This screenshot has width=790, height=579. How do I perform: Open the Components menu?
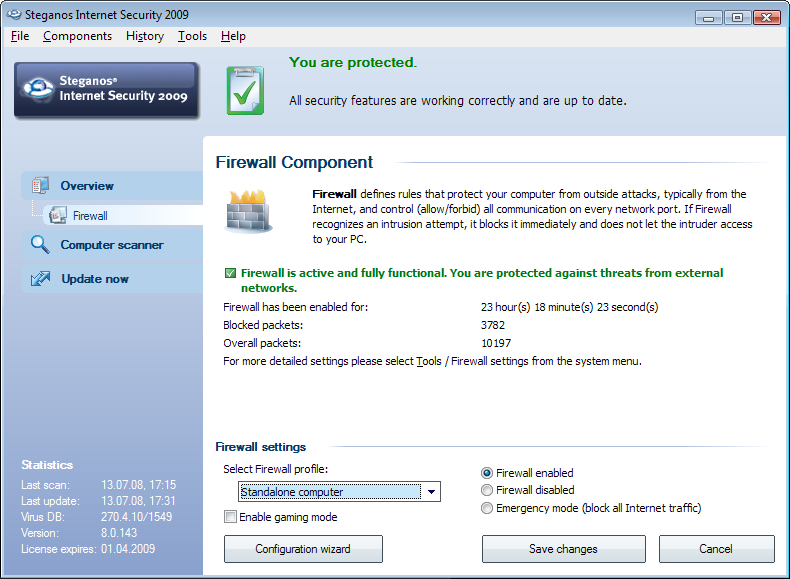(77, 36)
